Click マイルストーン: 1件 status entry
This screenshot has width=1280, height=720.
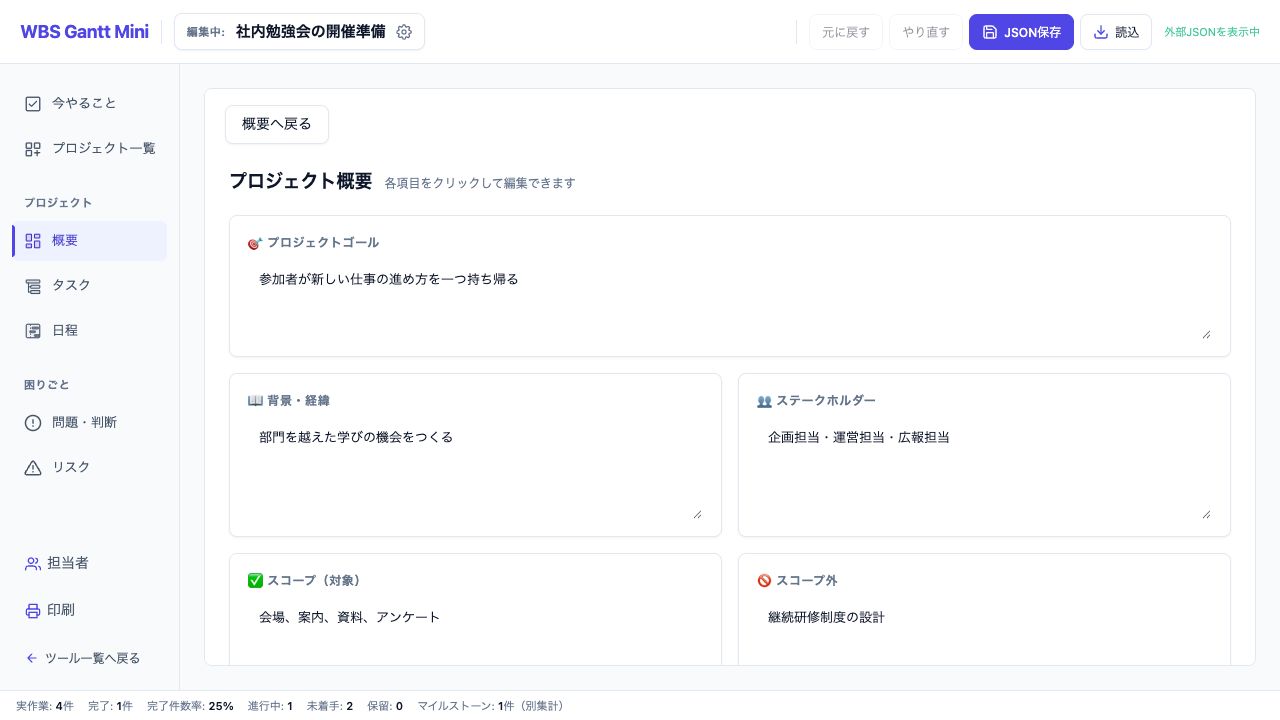[x=491, y=706]
